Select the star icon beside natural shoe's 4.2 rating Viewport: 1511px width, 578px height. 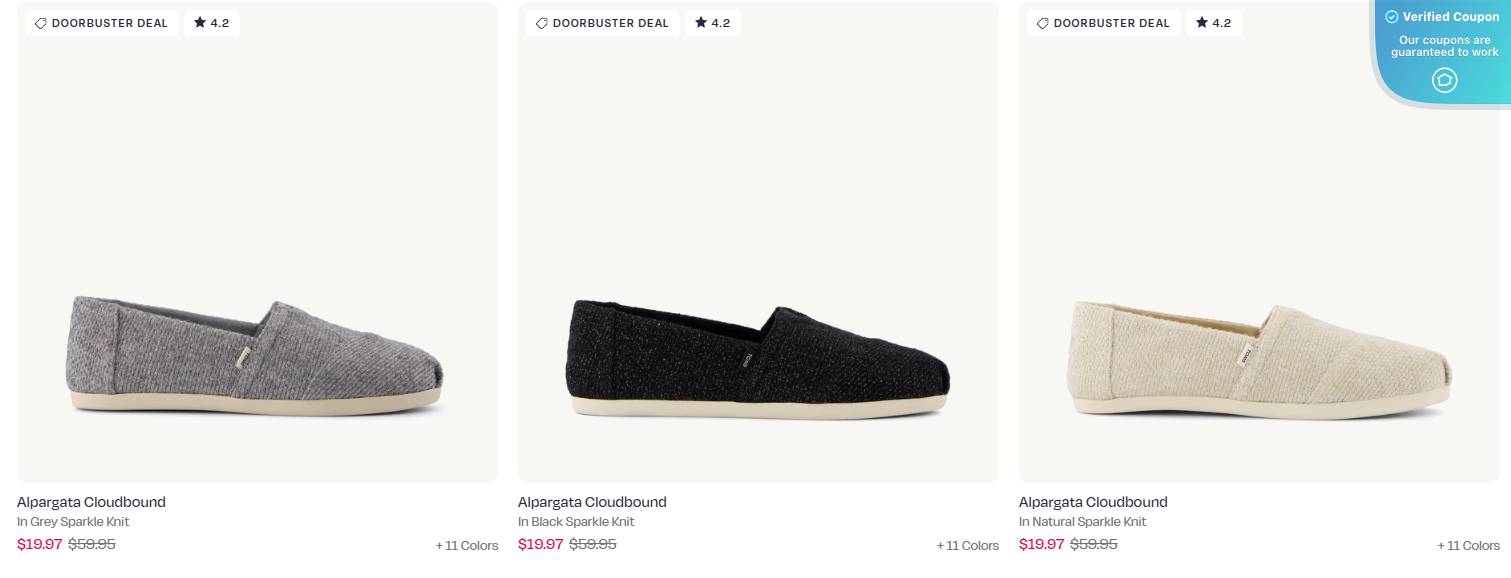tap(1200, 22)
